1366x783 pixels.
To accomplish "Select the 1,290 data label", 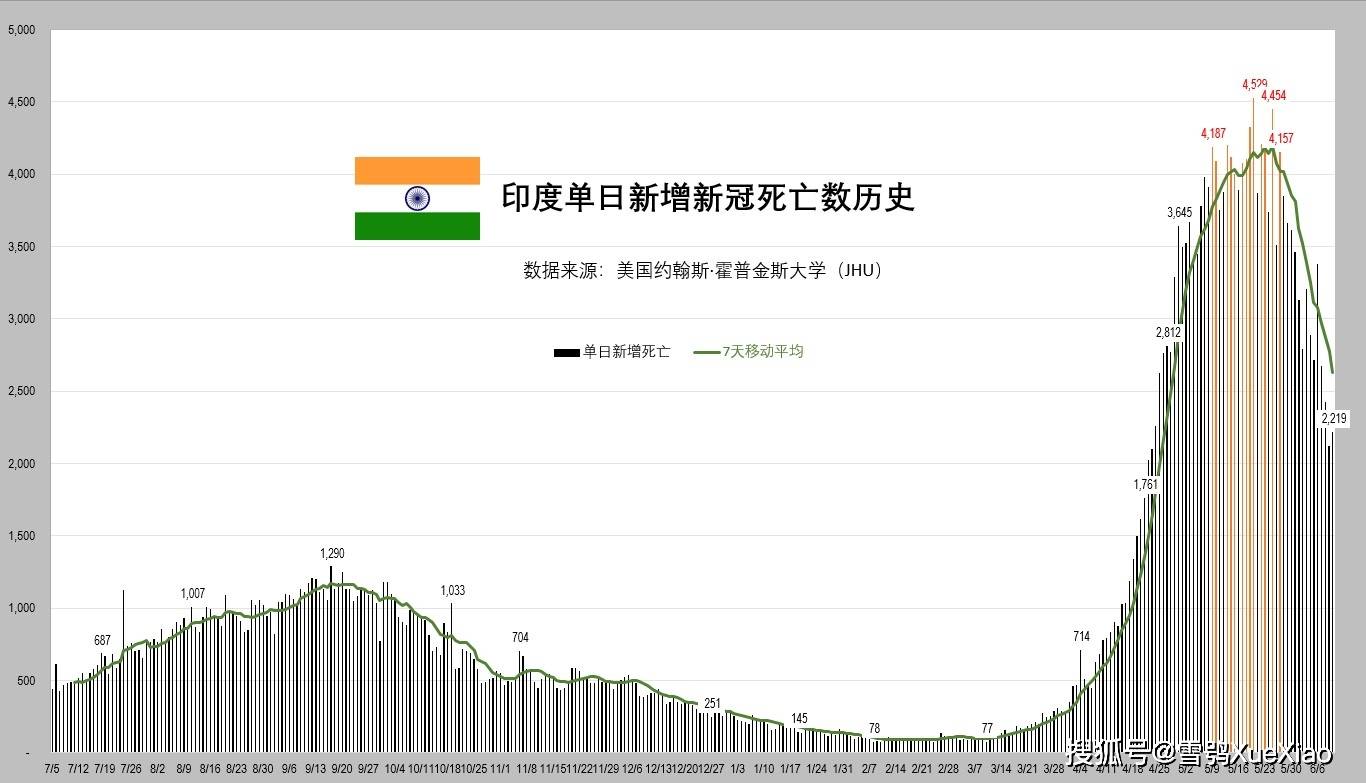I will coord(332,553).
